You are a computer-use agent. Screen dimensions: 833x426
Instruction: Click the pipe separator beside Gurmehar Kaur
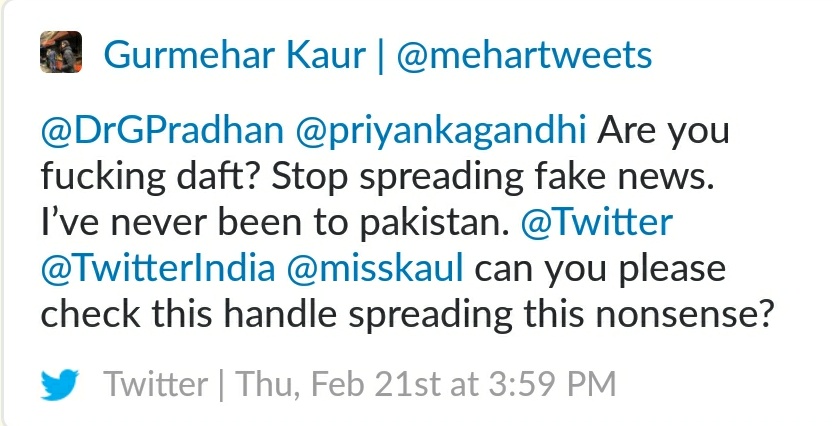(381, 56)
